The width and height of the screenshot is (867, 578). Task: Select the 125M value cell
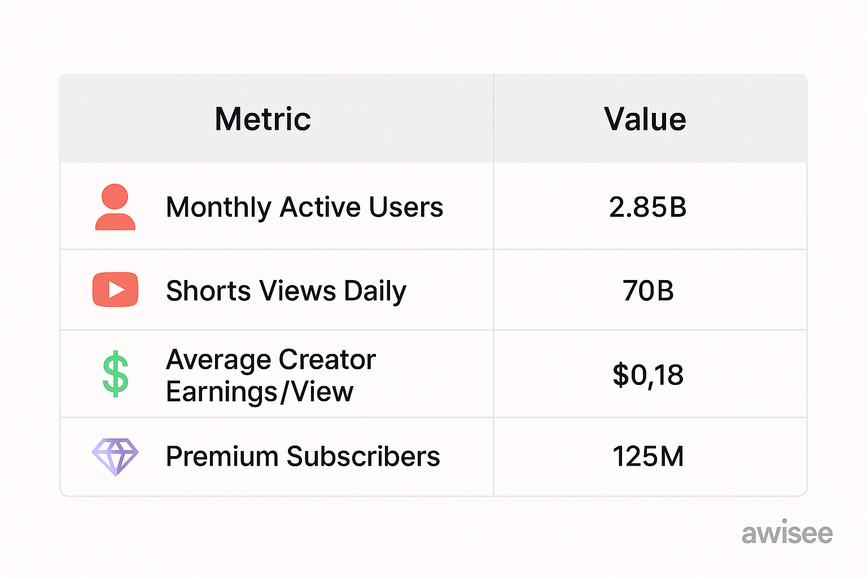(648, 457)
